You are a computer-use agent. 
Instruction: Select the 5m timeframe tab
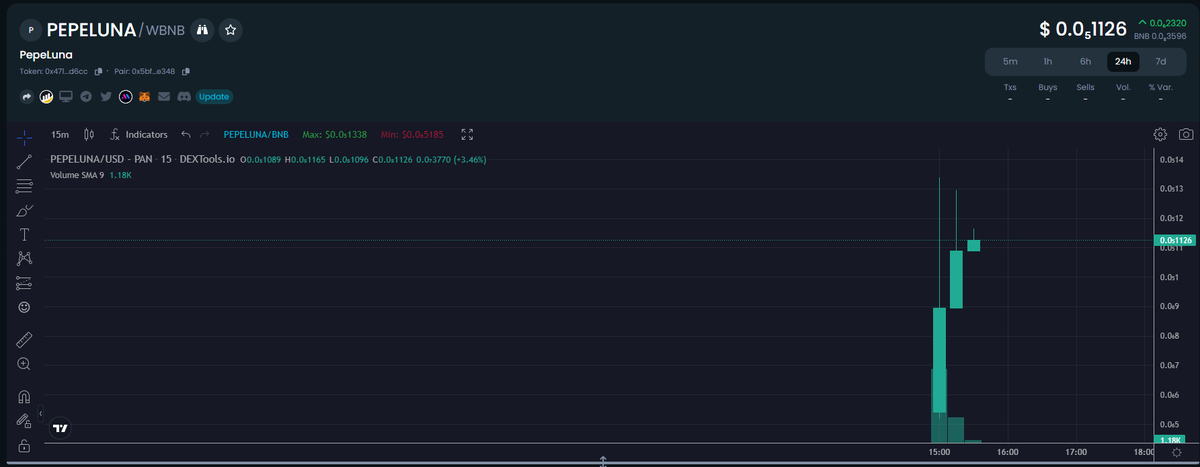pos(1010,61)
